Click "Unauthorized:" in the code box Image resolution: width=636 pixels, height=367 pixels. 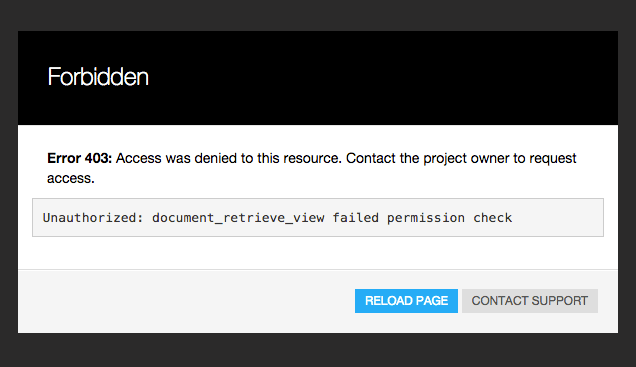[93, 218]
